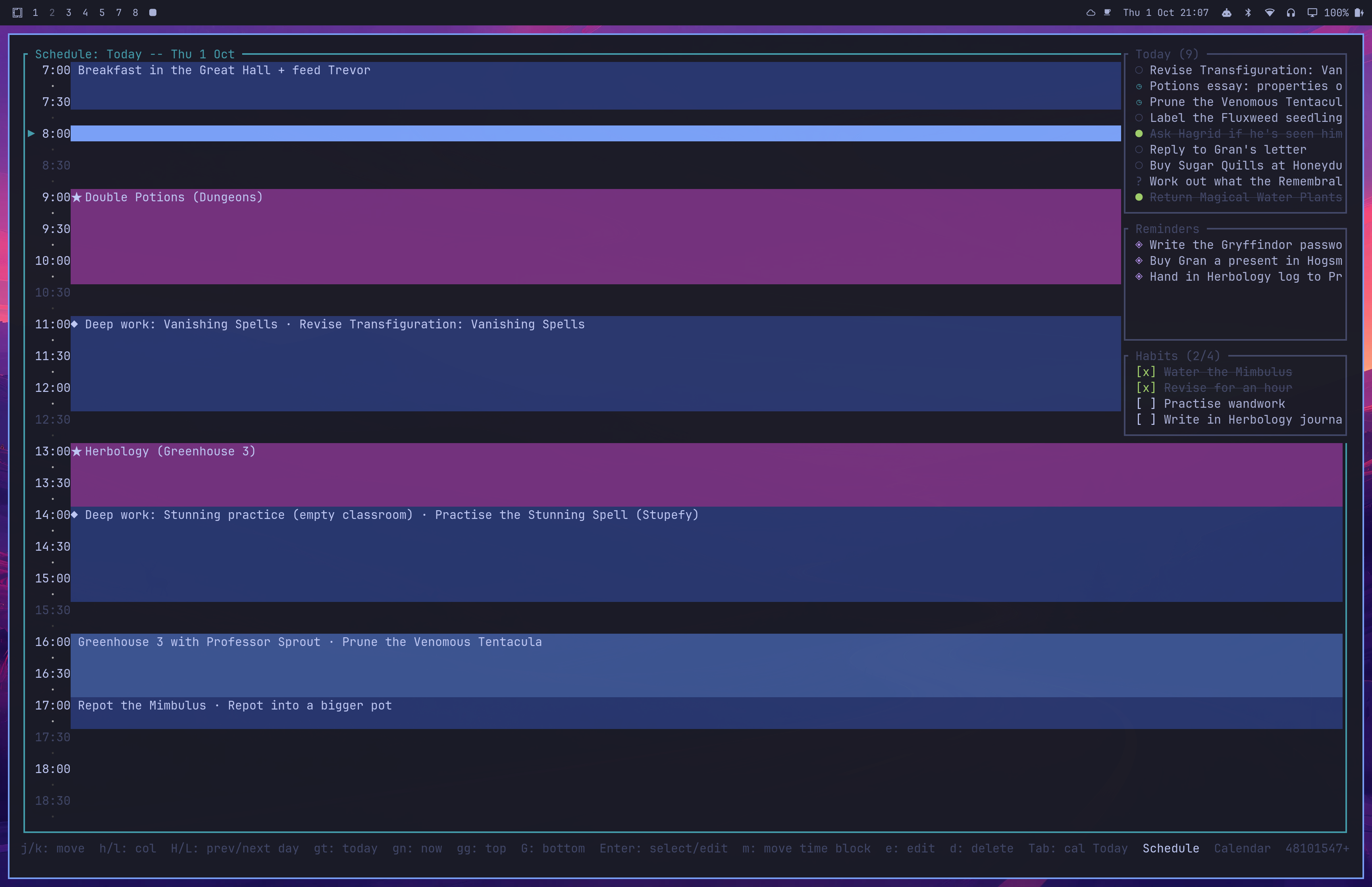Switch to workspace 2 in the top bar

[x=52, y=13]
